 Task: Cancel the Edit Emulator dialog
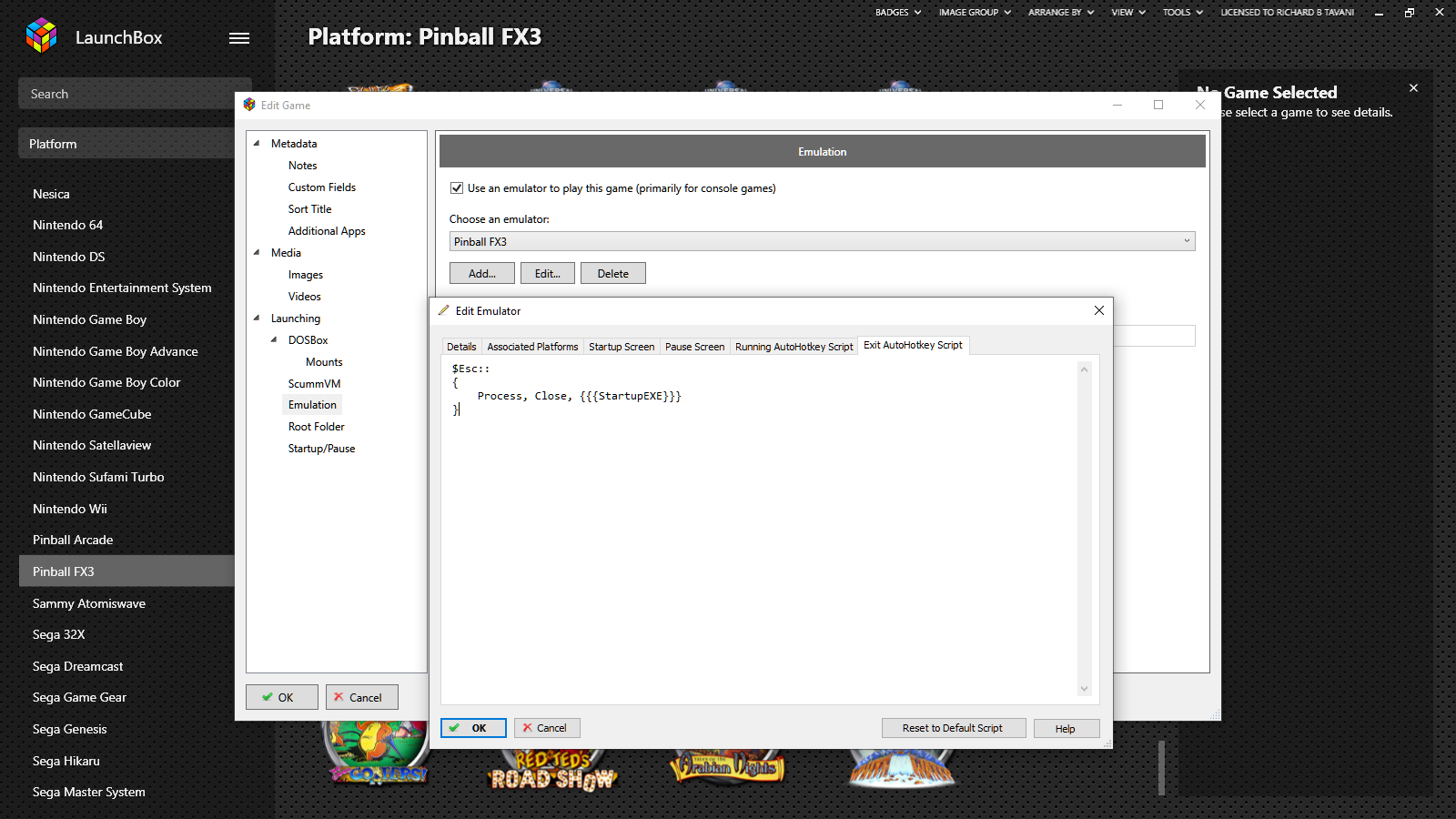(x=547, y=728)
